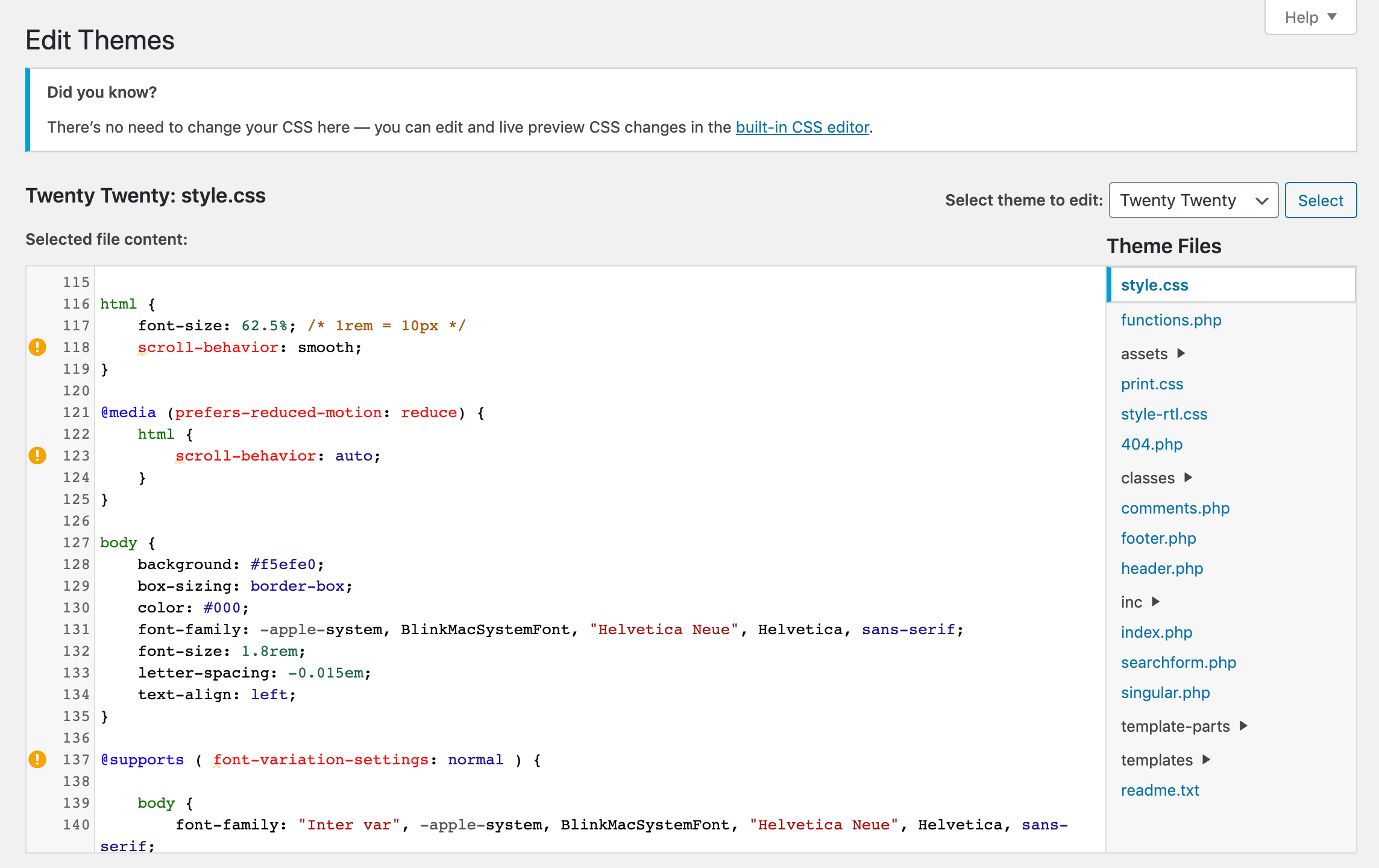Viewport: 1379px width, 868px height.
Task: Open 404.php theme file
Action: [1151, 444]
